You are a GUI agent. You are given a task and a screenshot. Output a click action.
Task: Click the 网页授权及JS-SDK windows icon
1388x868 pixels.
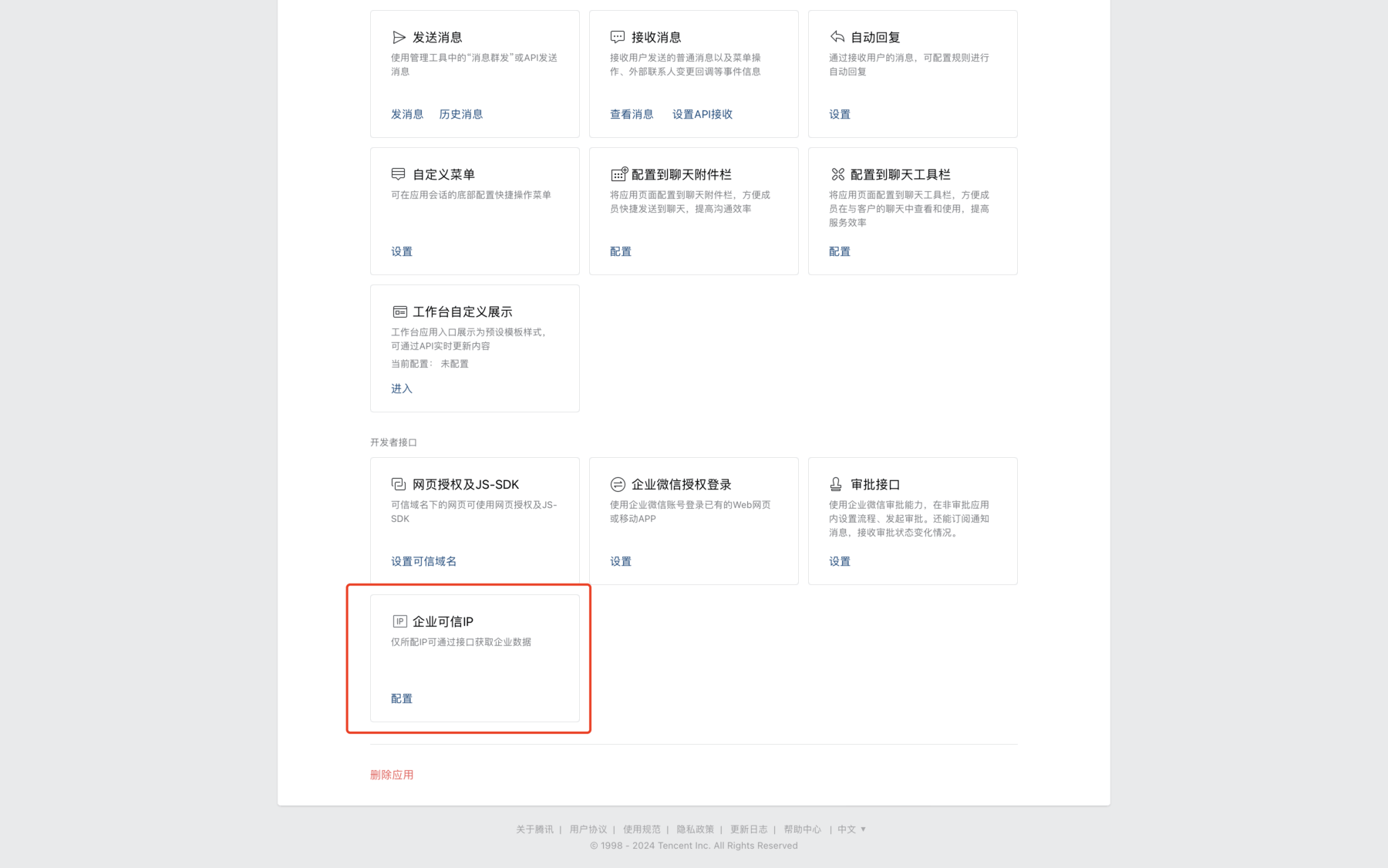click(399, 484)
